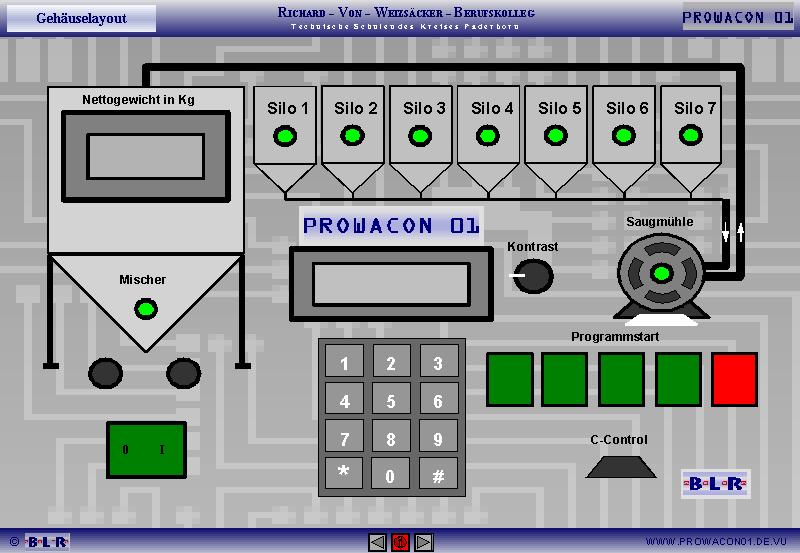The width and height of the screenshot is (800, 553).
Task: Click the Mischer green indicator light
Action: click(145, 309)
